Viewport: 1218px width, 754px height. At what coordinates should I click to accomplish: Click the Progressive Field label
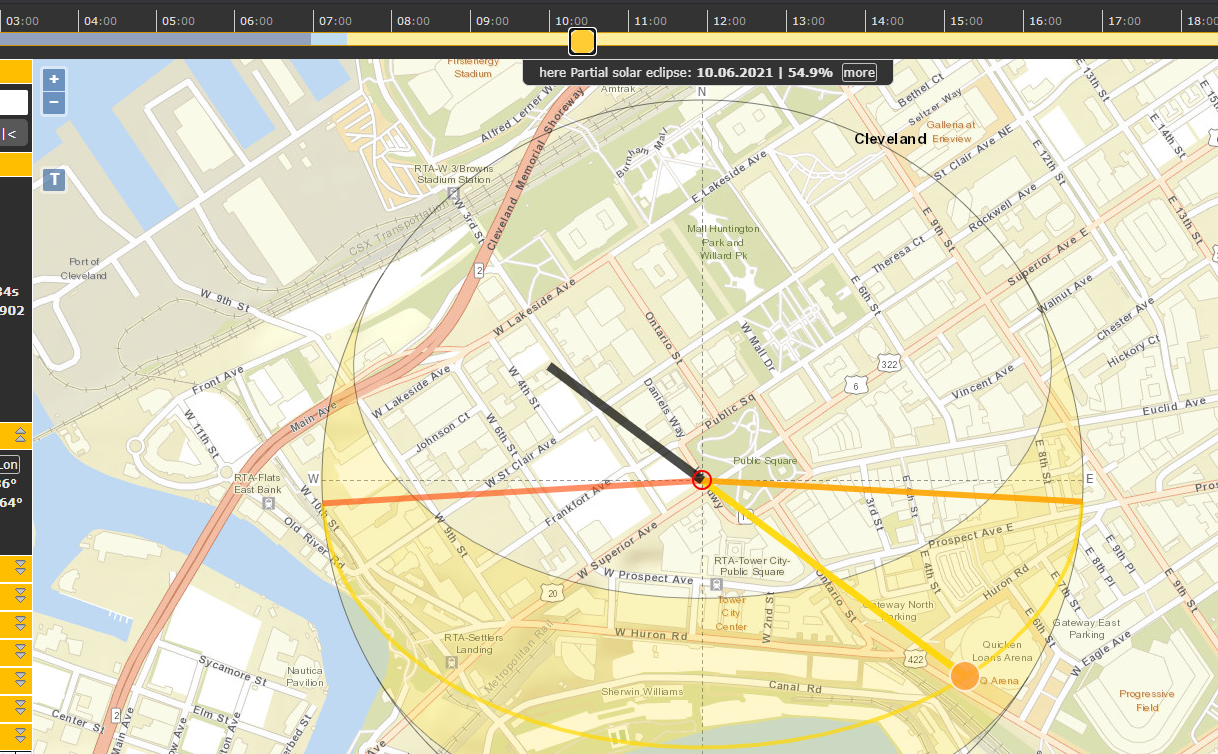[x=1147, y=700]
